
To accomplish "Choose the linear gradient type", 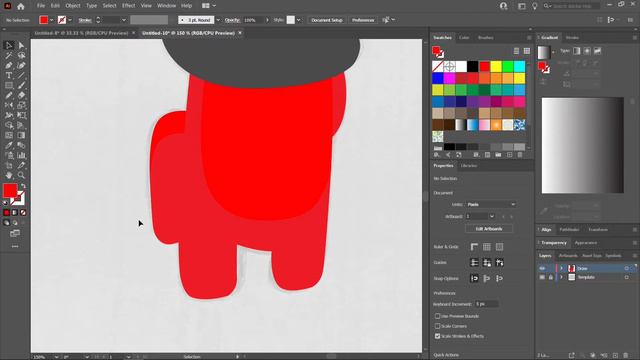I will tap(576, 51).
